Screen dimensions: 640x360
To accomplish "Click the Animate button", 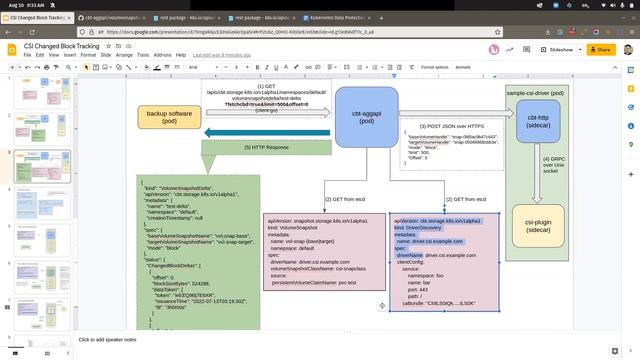I will tap(463, 67).
